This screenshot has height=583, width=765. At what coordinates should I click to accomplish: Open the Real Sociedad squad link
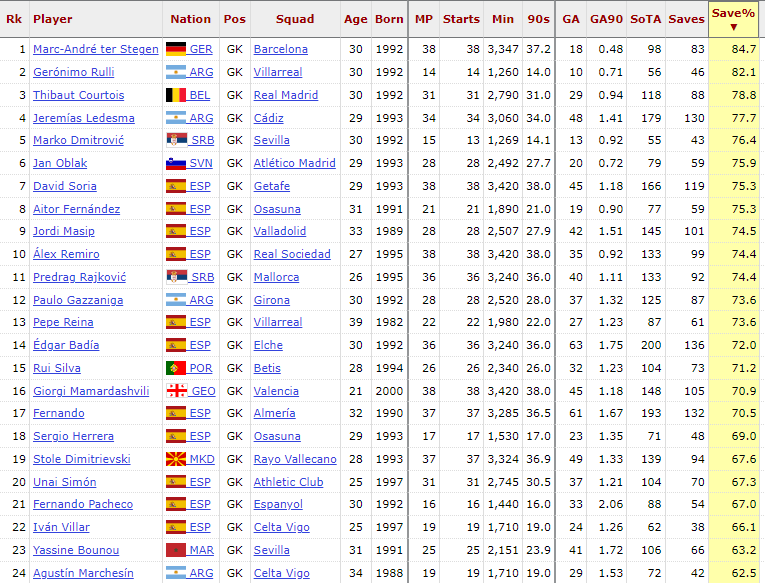(292, 254)
